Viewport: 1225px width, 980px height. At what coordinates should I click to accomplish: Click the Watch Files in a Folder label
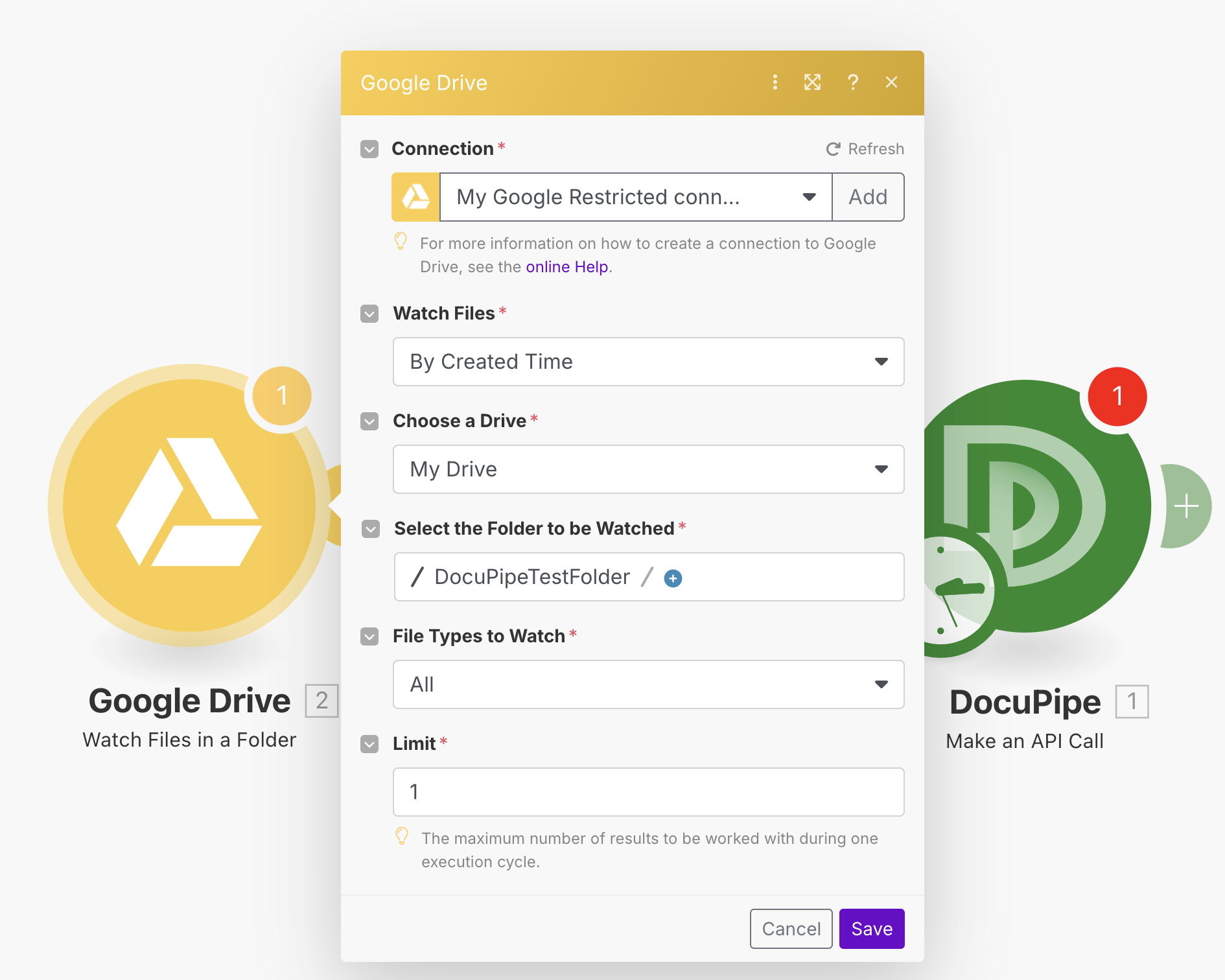click(189, 740)
